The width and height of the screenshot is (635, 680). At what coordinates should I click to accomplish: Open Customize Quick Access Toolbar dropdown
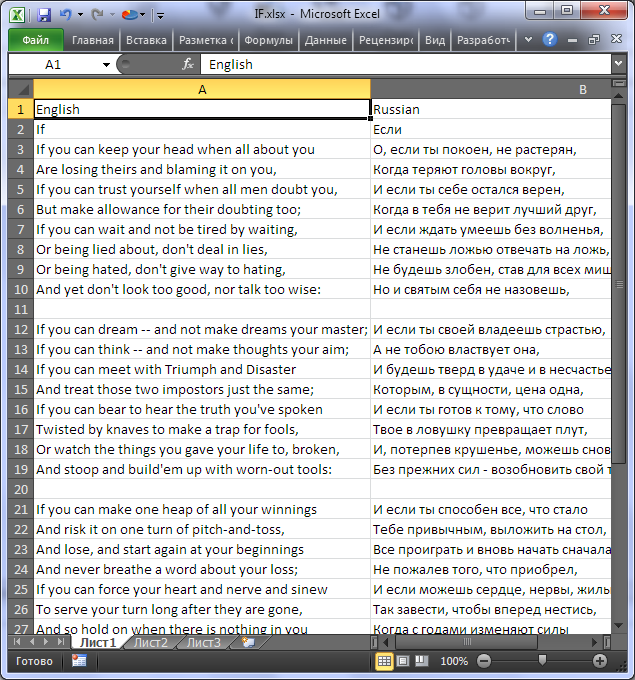(161, 15)
